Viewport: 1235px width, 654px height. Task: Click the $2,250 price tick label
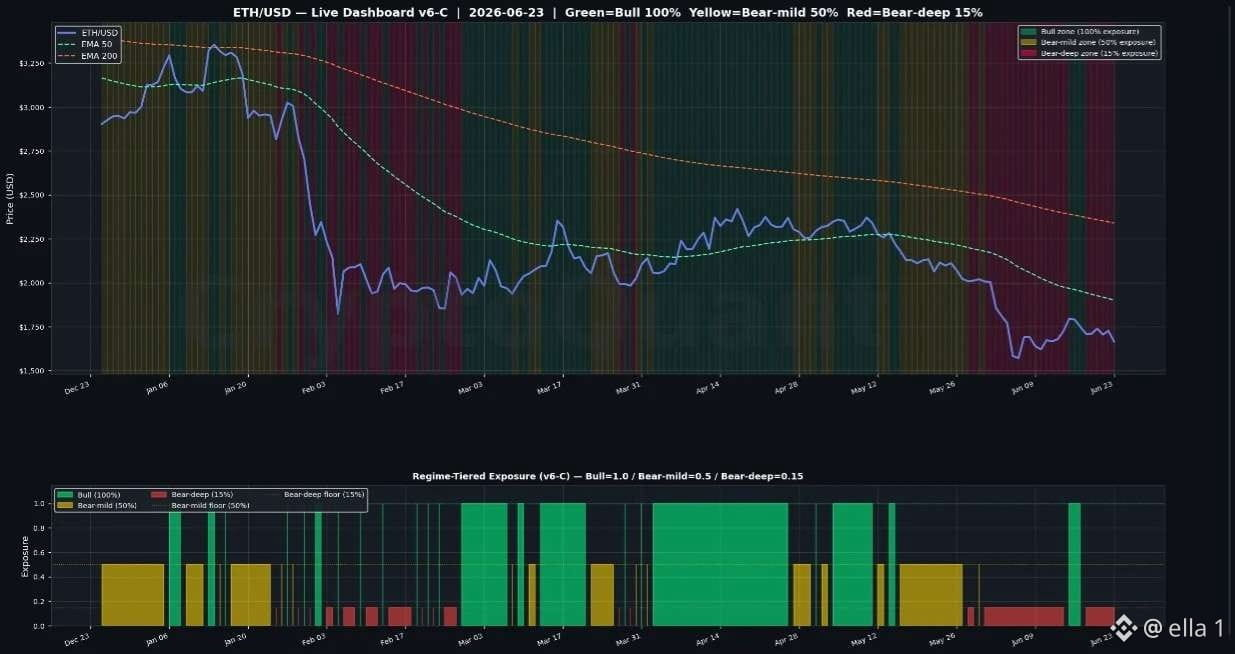click(x=32, y=239)
